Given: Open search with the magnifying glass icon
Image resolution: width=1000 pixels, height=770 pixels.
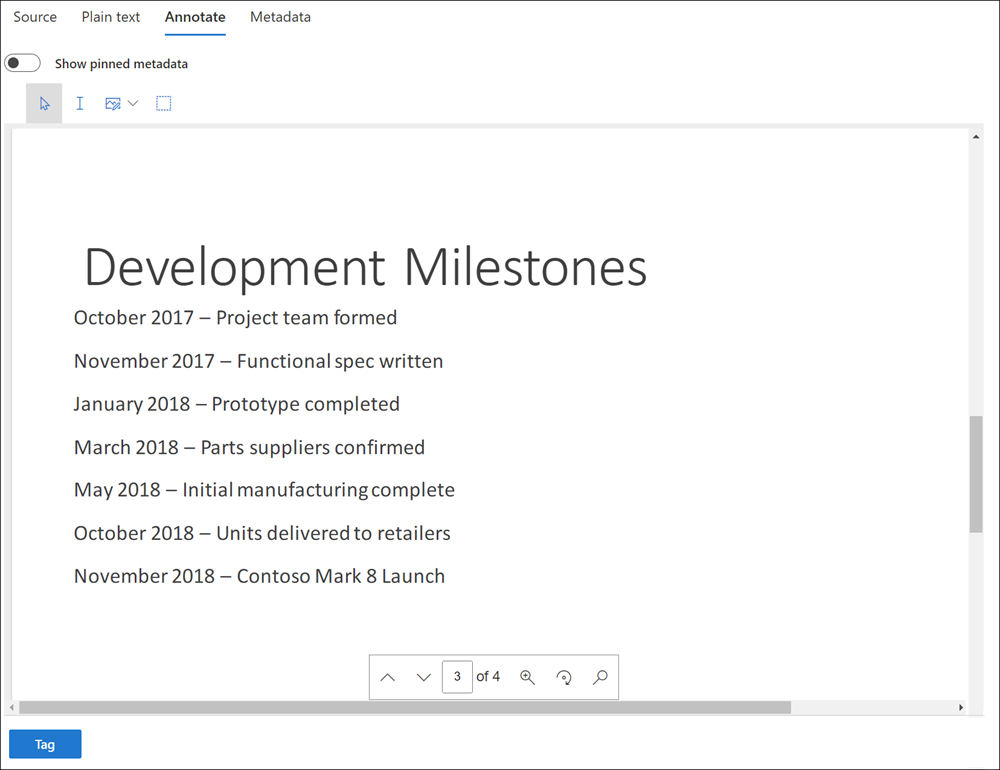Looking at the screenshot, I should [x=600, y=677].
